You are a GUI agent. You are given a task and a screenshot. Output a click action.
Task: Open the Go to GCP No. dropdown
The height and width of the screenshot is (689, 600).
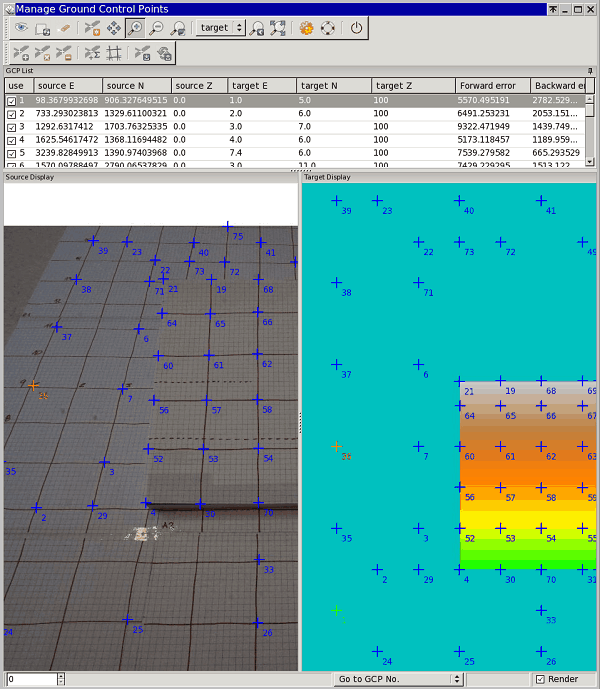(x=399, y=679)
